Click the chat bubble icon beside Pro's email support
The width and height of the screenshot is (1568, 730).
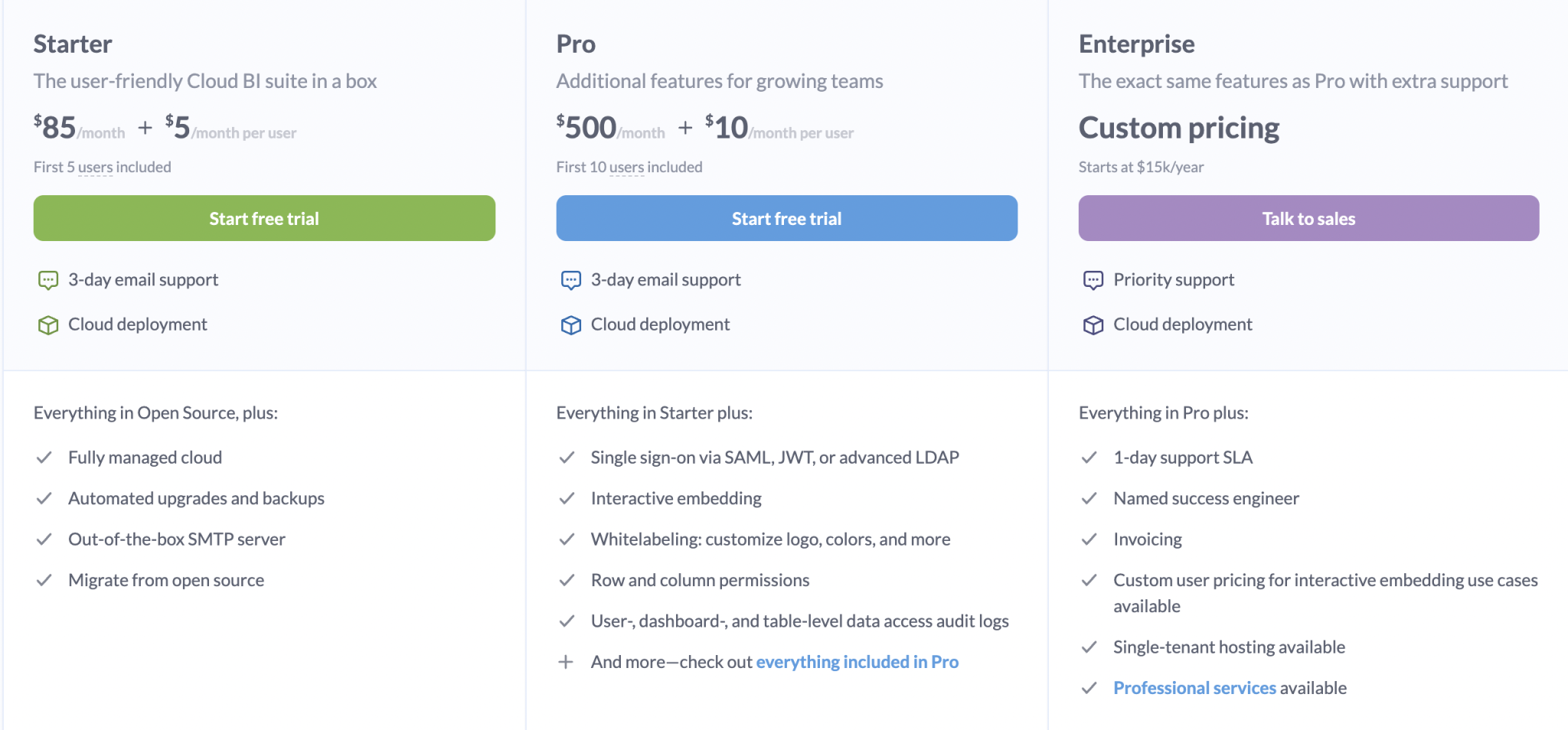coord(570,279)
